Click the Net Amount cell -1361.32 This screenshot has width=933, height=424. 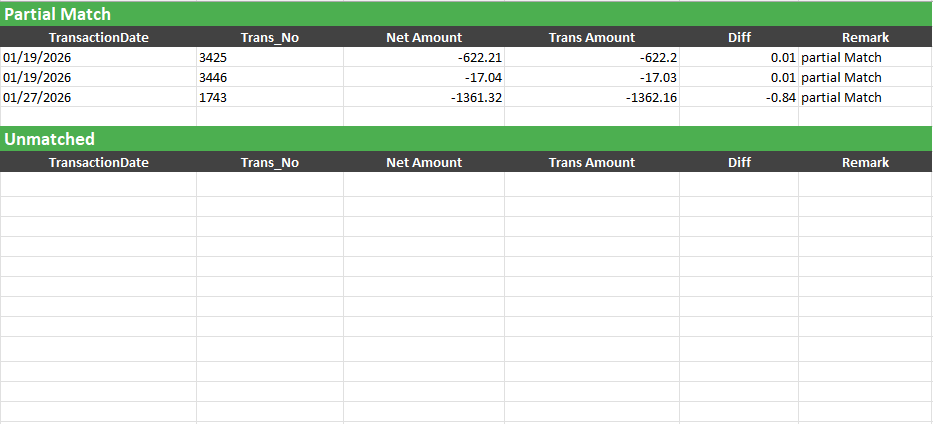424,98
